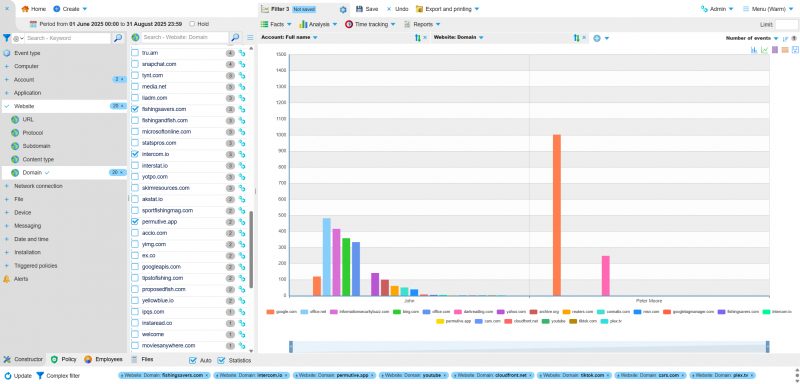The image size is (800, 384).
Task: Select the Content type subcategory
Action: (x=38, y=159)
